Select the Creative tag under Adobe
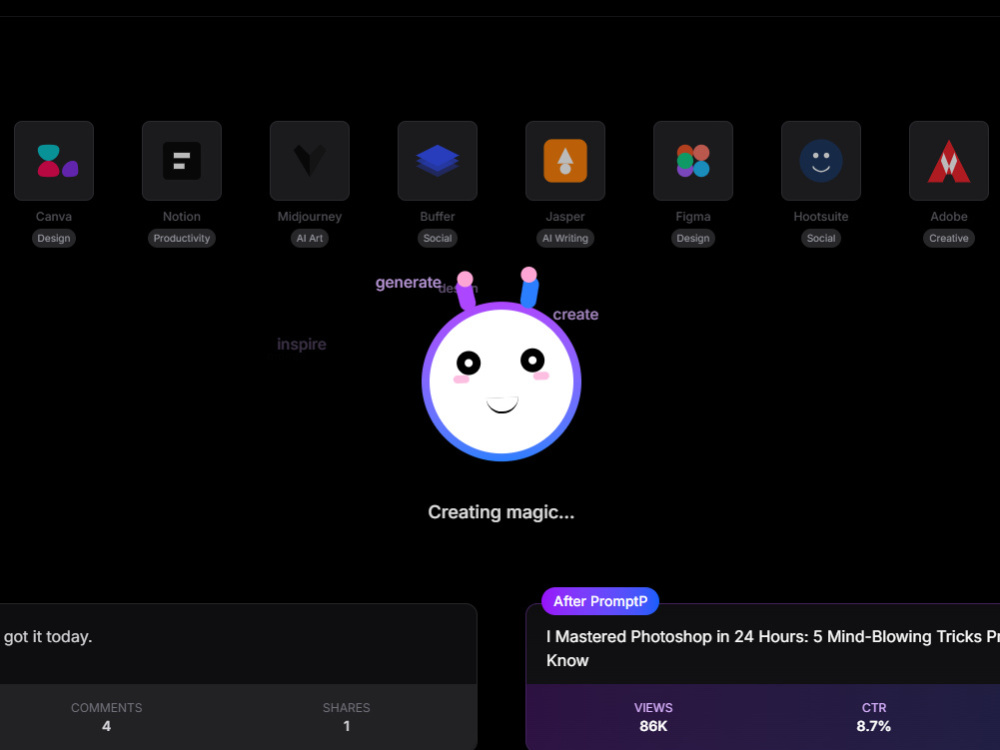This screenshot has height=750, width=1000. pos(949,238)
